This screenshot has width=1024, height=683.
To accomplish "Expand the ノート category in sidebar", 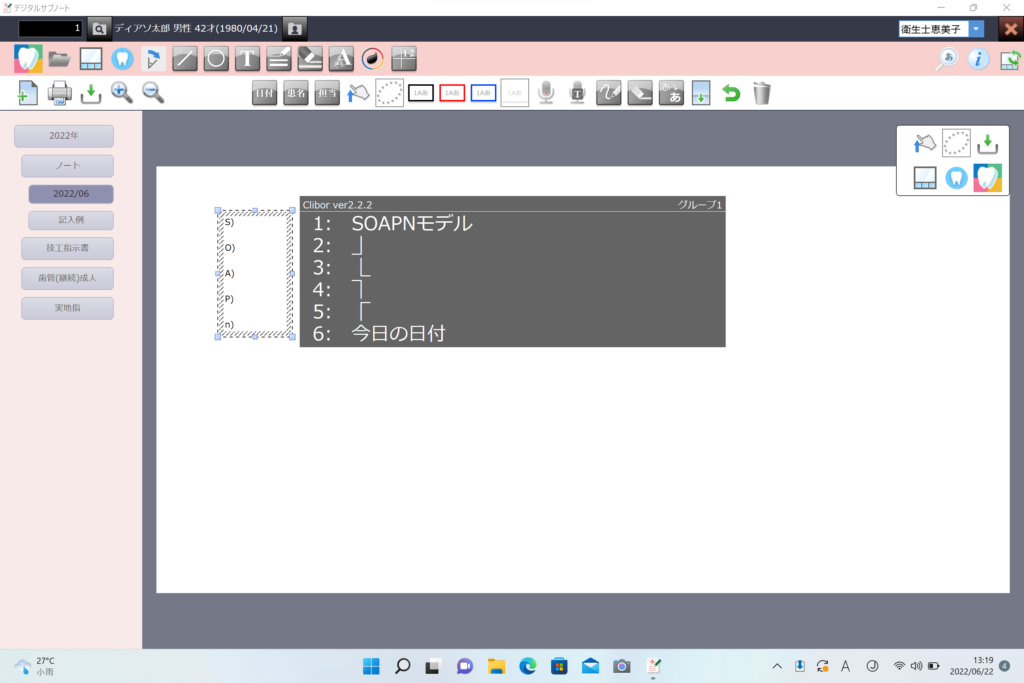I will pyautogui.click(x=67, y=166).
